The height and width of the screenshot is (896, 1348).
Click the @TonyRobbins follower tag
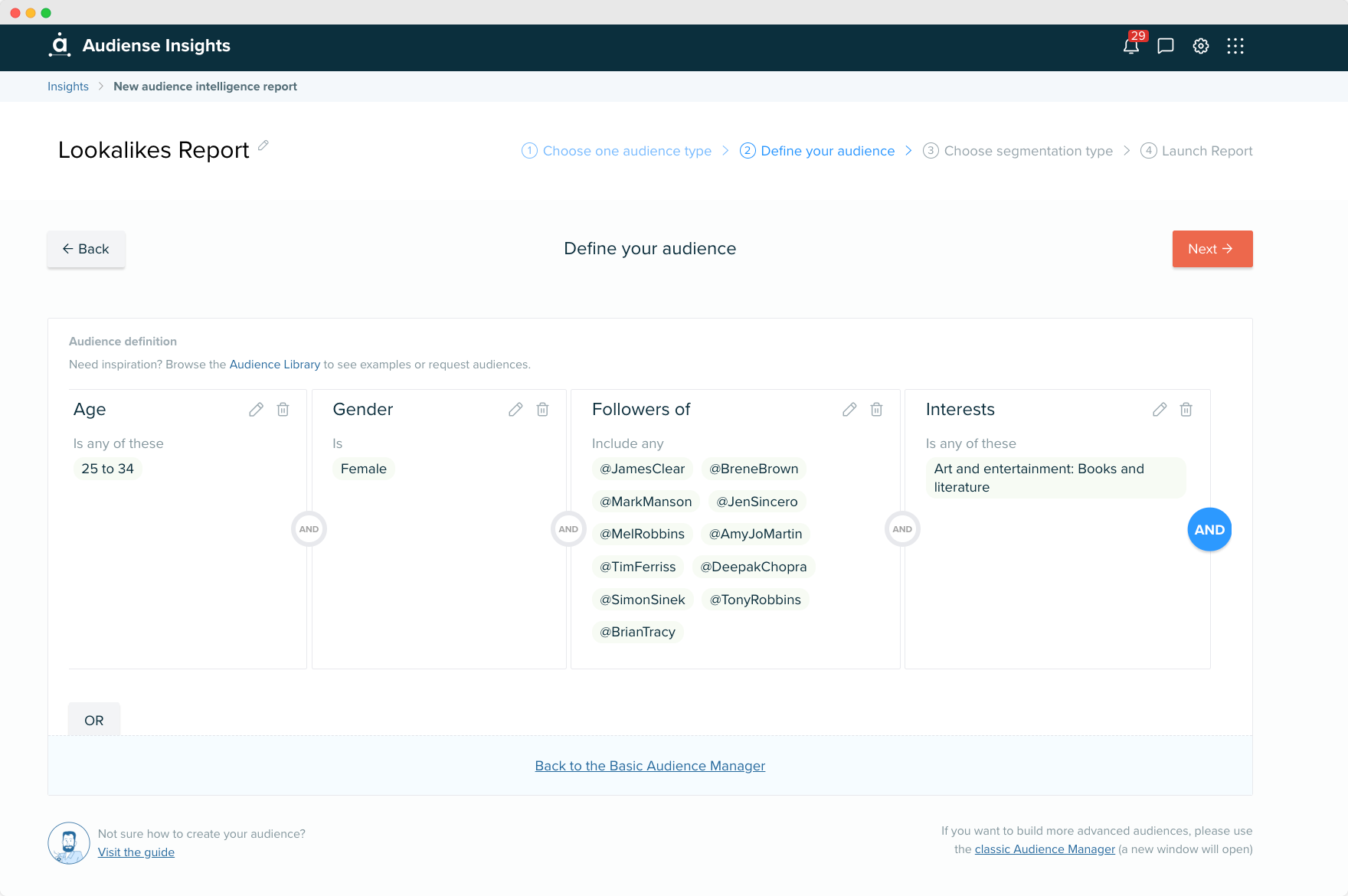pos(755,600)
